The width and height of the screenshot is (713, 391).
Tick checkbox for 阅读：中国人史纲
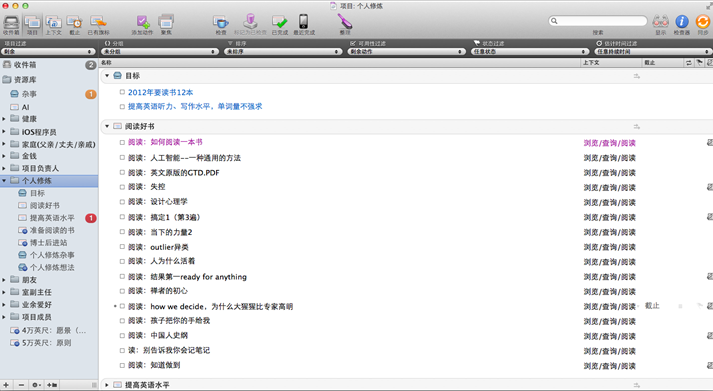click(x=122, y=336)
